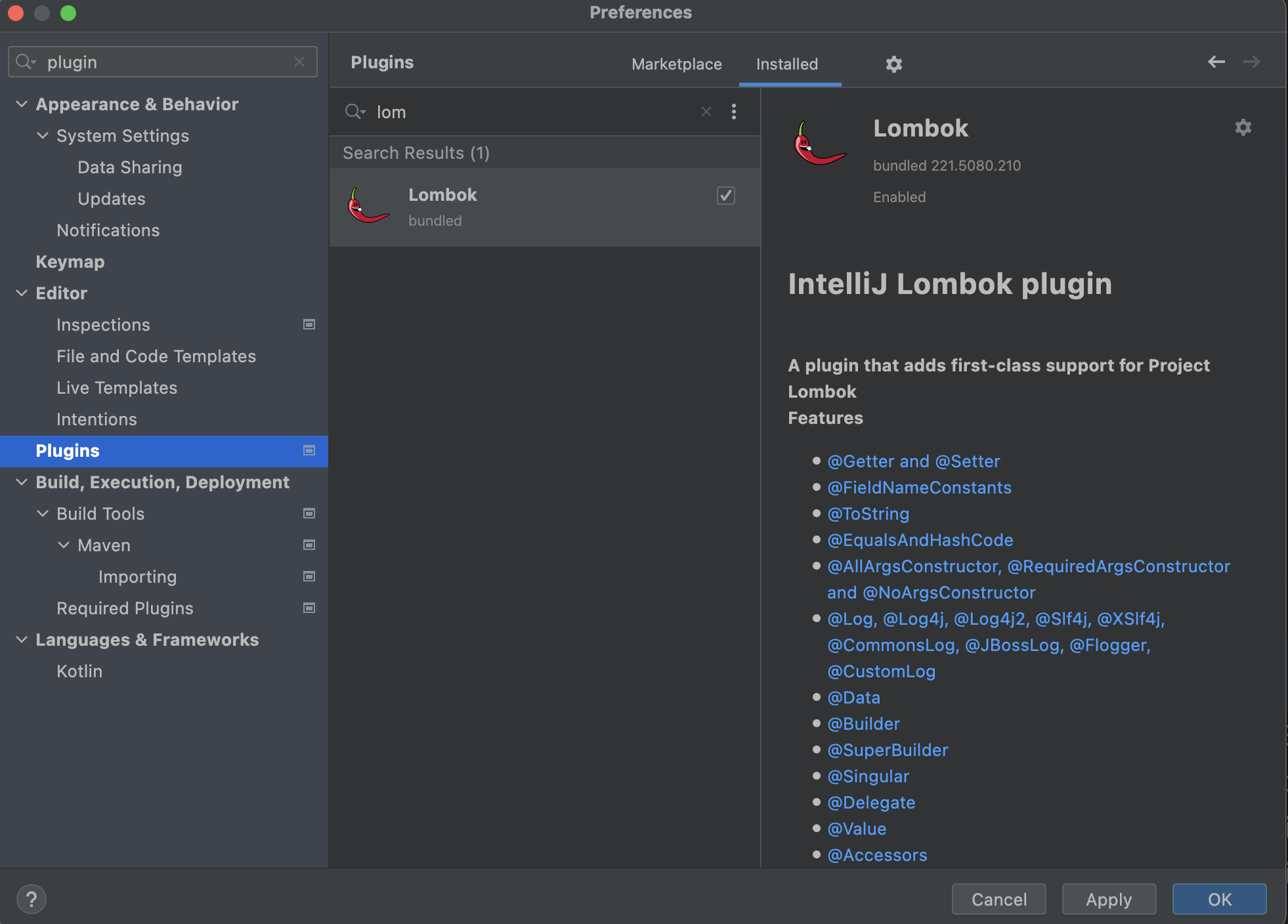Collapse the Maven tree node

(x=64, y=545)
